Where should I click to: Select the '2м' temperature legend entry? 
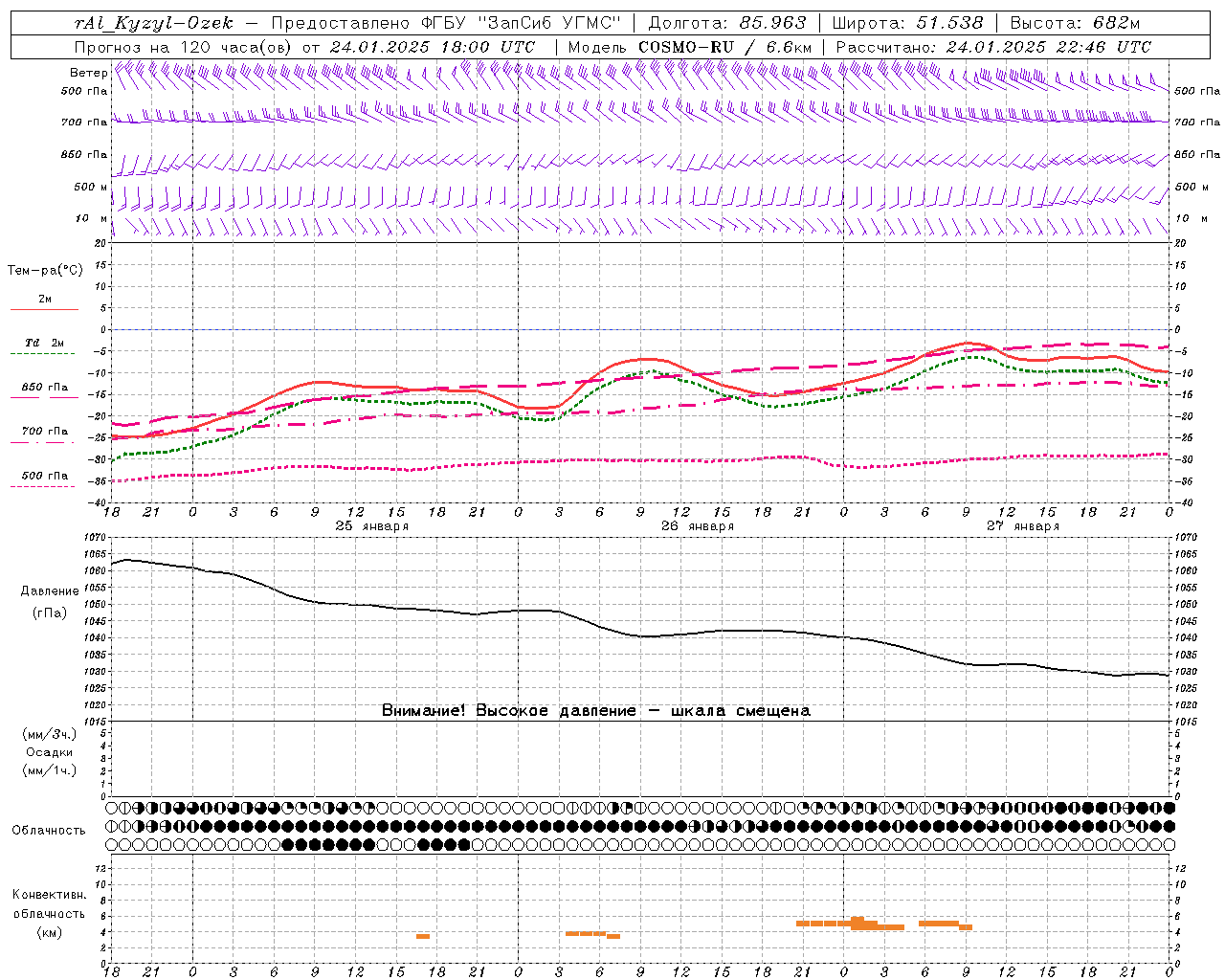click(45, 299)
